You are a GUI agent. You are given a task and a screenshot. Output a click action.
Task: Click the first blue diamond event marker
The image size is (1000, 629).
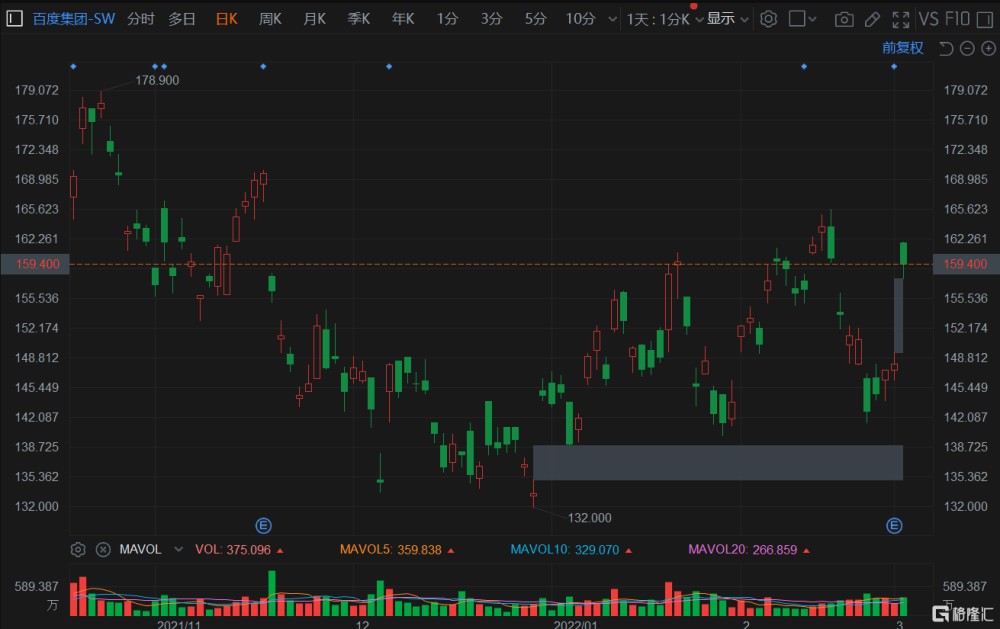73,66
